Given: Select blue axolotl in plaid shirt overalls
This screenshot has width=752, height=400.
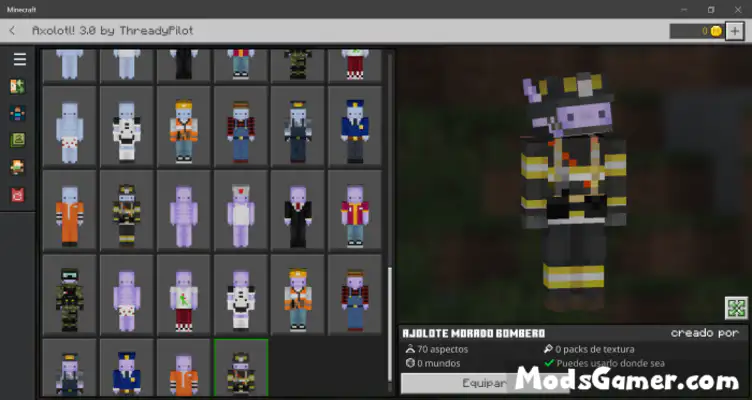Looking at the screenshot, I should (x=241, y=126).
